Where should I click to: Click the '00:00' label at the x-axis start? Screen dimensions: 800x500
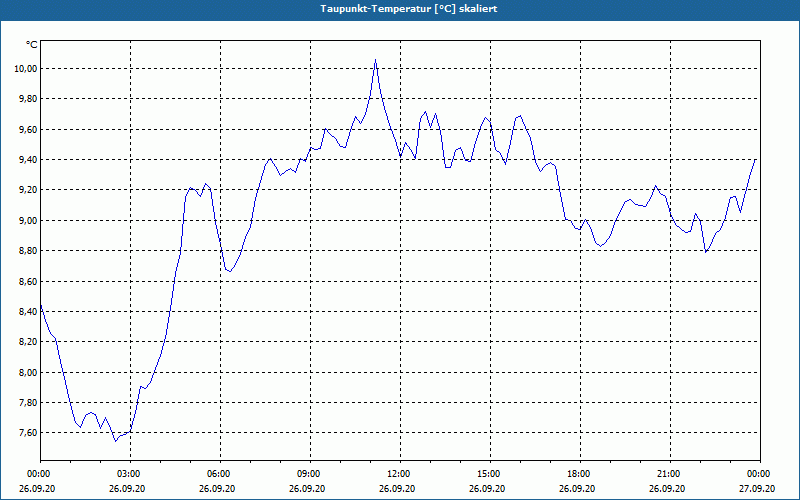click(x=40, y=474)
